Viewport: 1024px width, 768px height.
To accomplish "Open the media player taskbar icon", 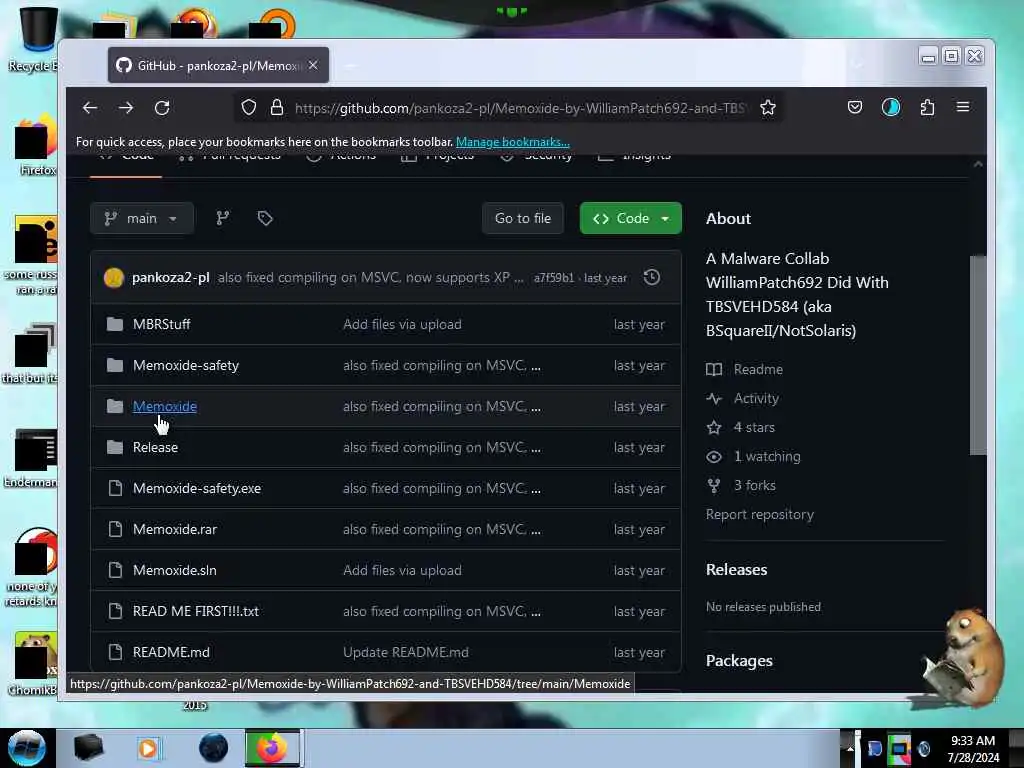I will pyautogui.click(x=148, y=748).
